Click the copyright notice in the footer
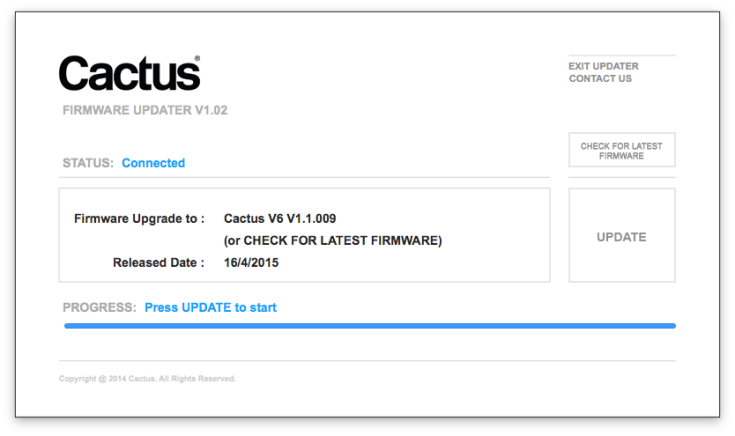Image resolution: width=735 pixels, height=436 pixels. click(x=147, y=379)
